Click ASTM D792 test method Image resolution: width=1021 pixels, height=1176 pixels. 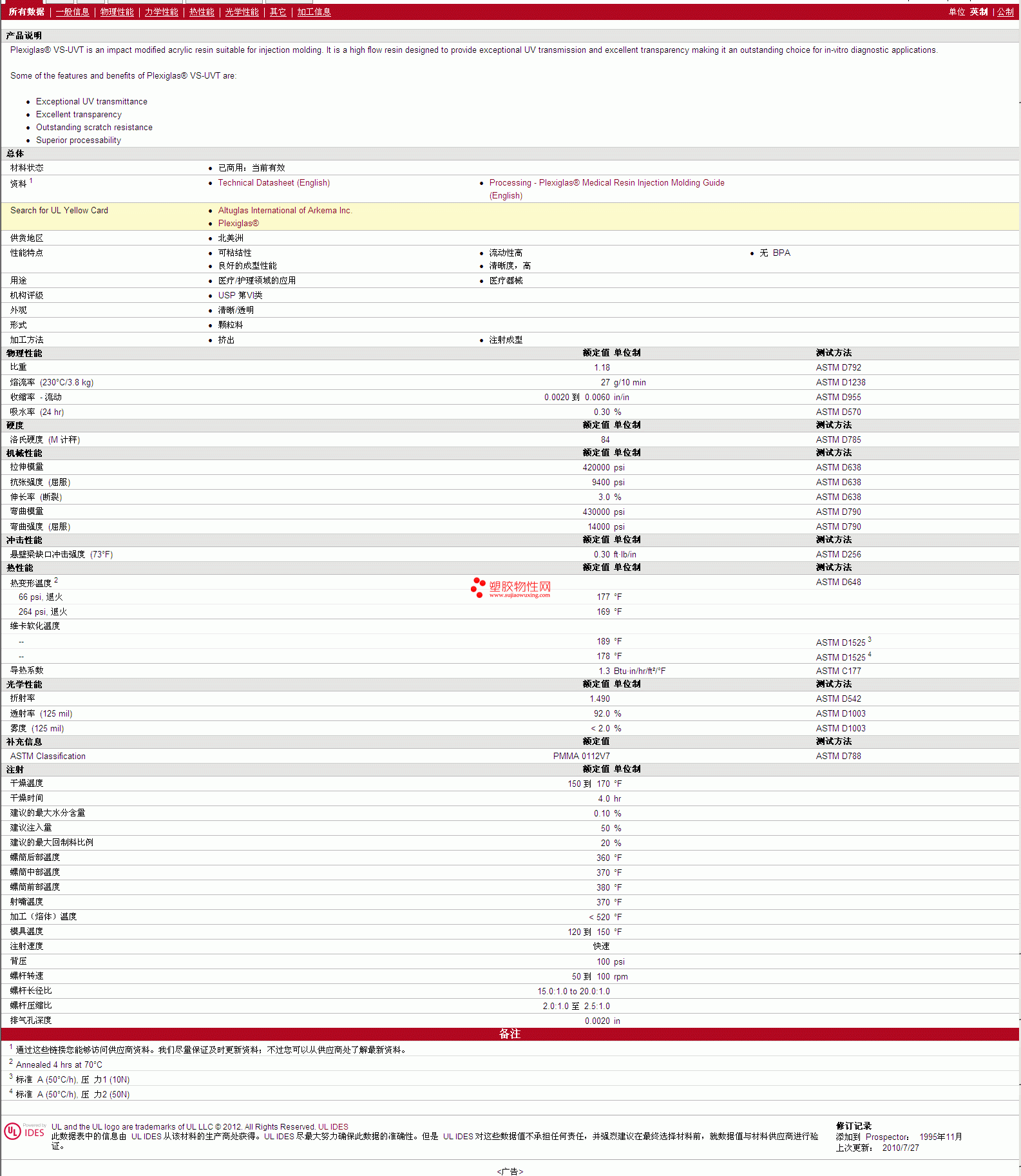(838, 368)
